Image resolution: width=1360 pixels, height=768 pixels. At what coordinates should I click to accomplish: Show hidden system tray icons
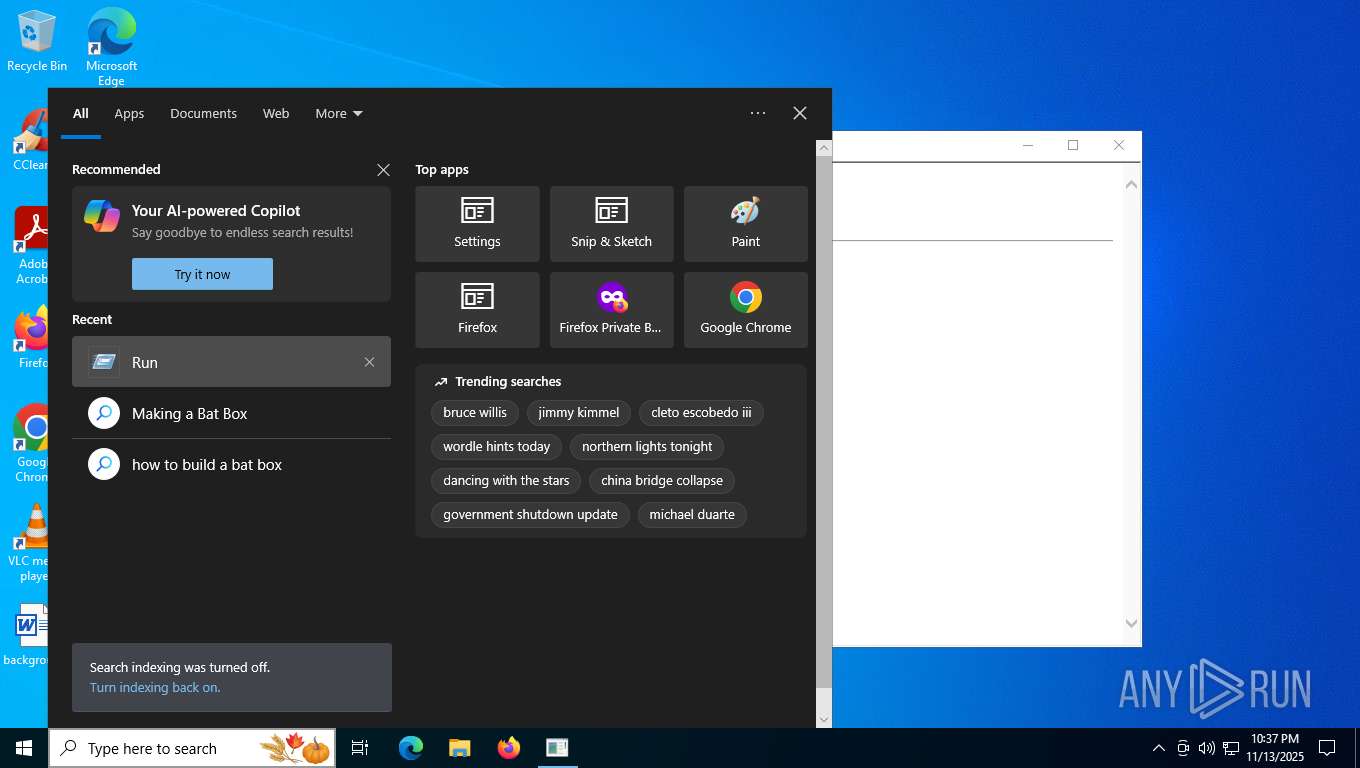tap(1159, 748)
